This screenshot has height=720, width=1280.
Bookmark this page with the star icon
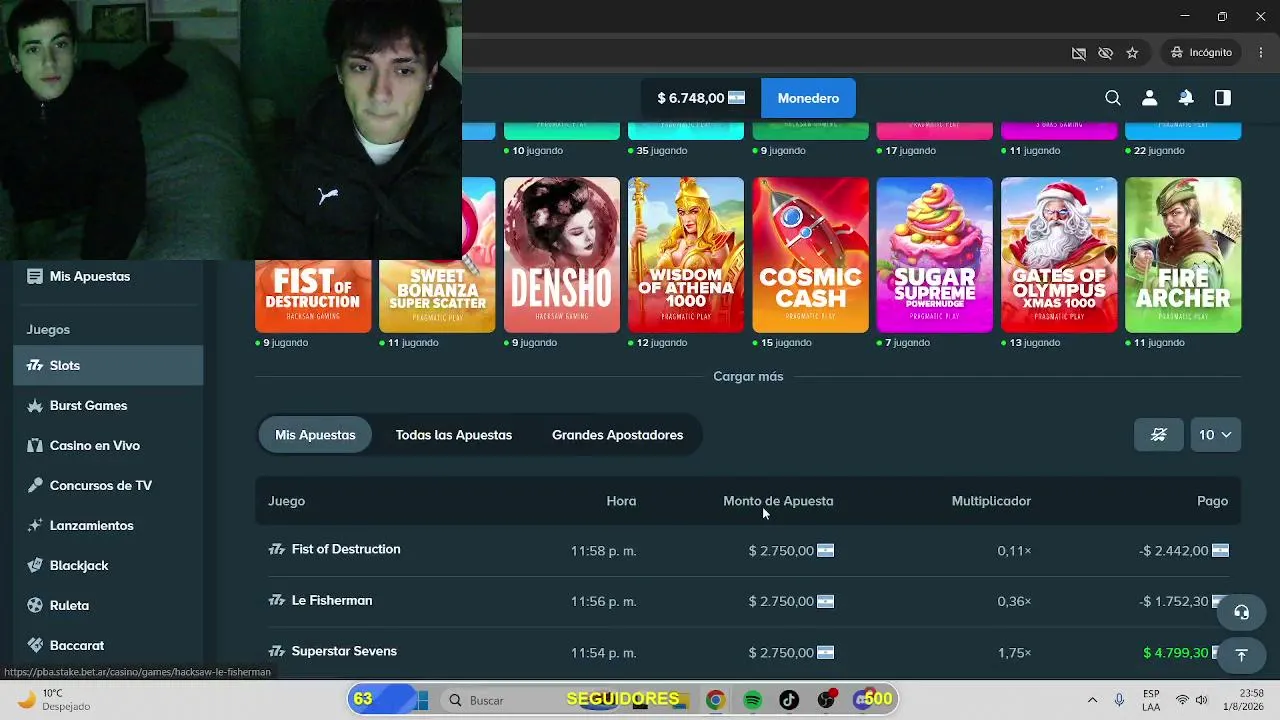coord(1132,53)
